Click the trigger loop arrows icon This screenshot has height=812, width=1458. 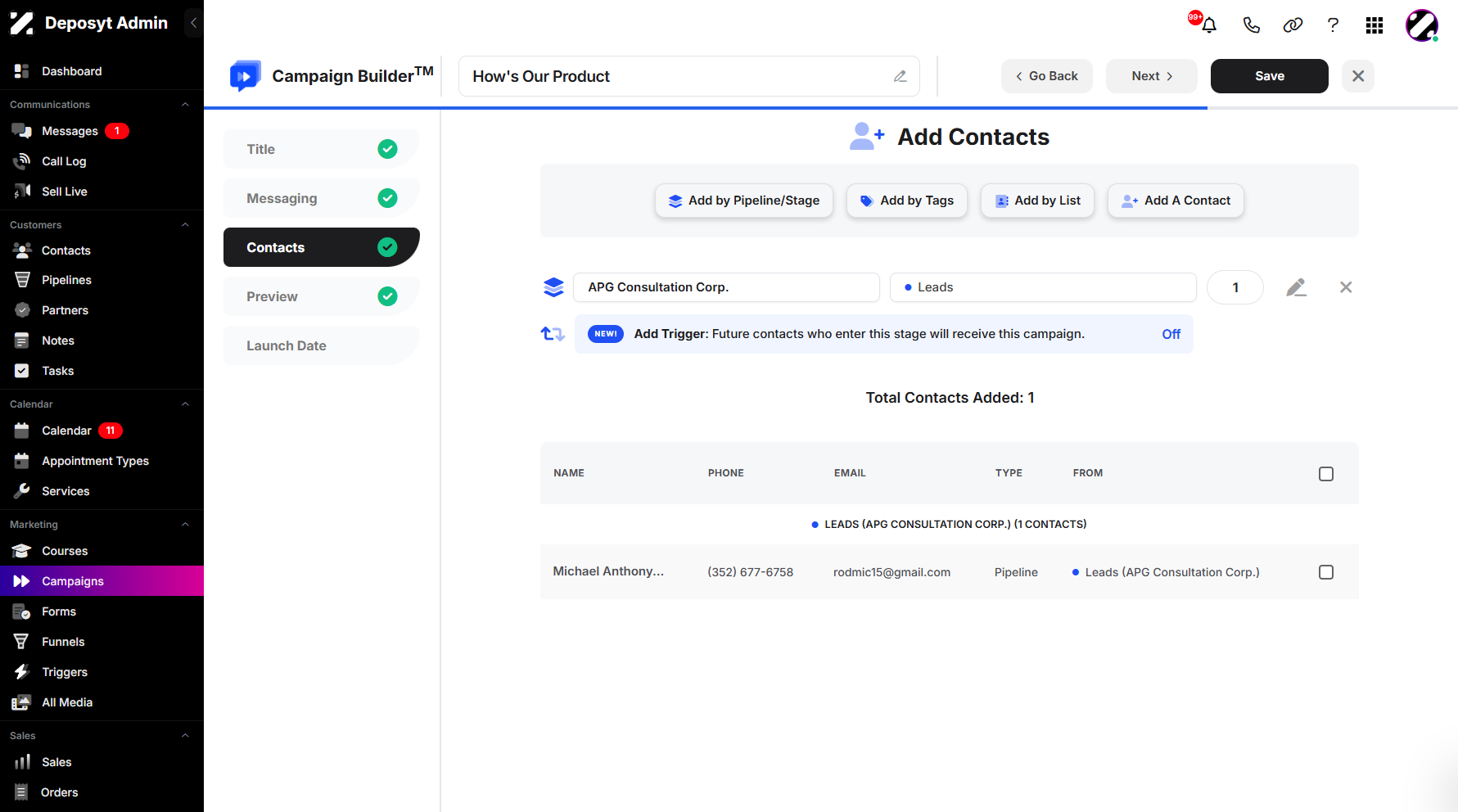click(553, 334)
